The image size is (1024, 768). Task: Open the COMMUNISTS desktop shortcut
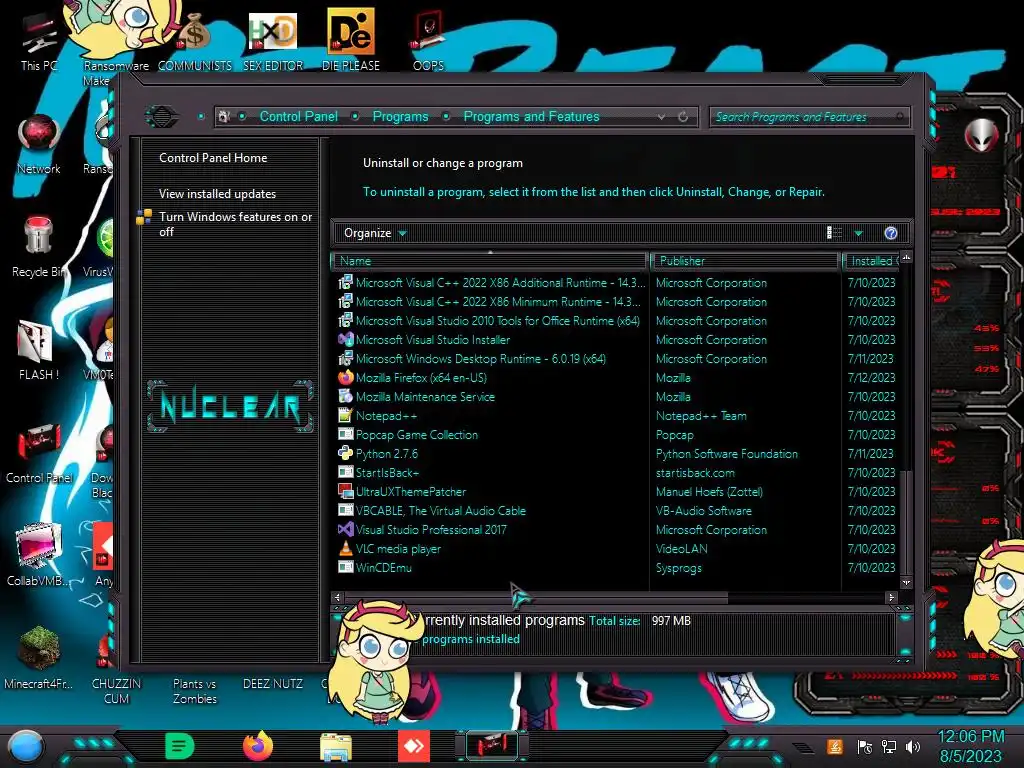195,42
